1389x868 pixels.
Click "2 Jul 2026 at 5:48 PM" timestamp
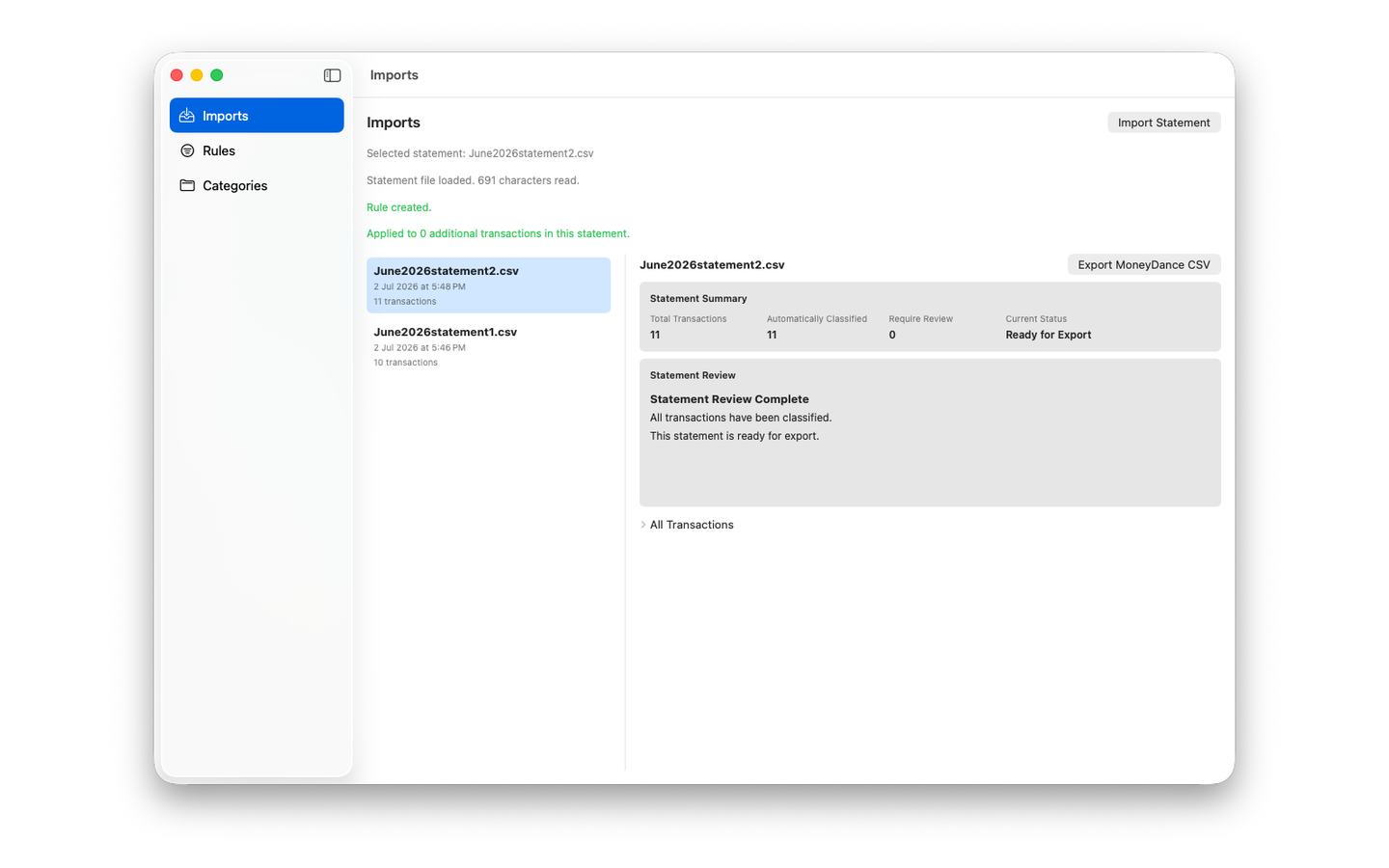420,286
